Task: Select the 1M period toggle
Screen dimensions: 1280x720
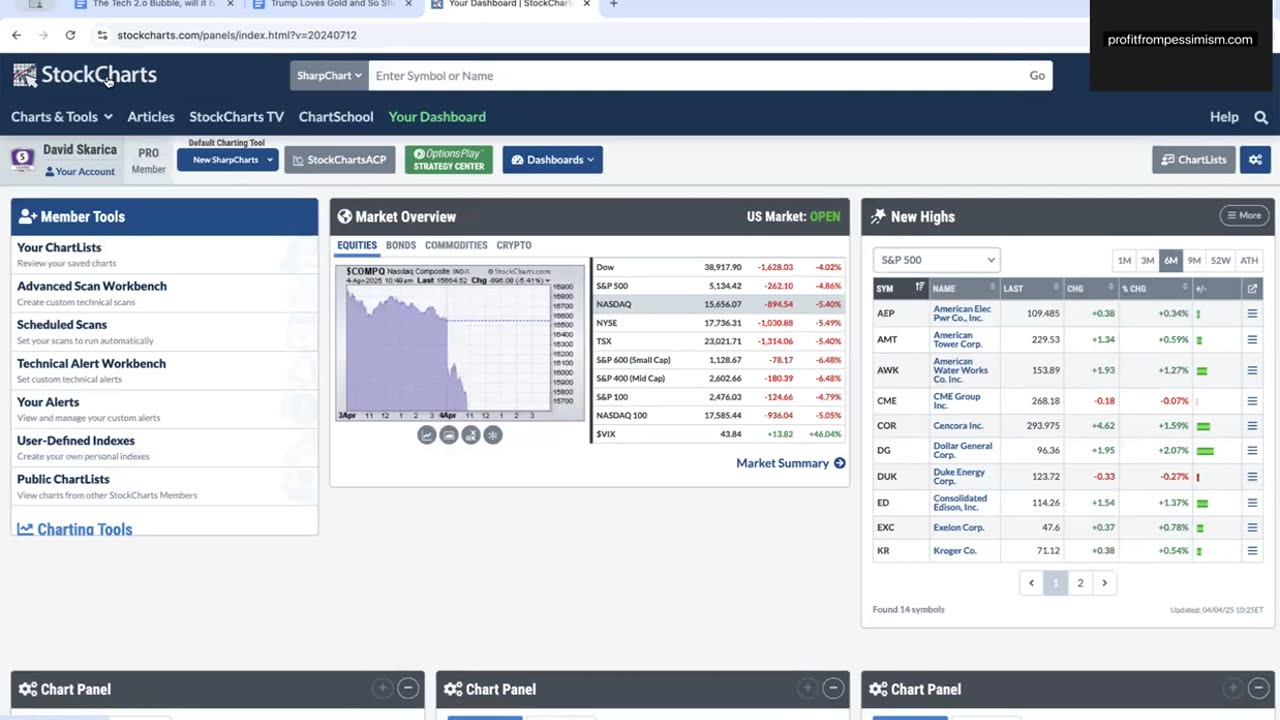Action: click(x=1124, y=260)
